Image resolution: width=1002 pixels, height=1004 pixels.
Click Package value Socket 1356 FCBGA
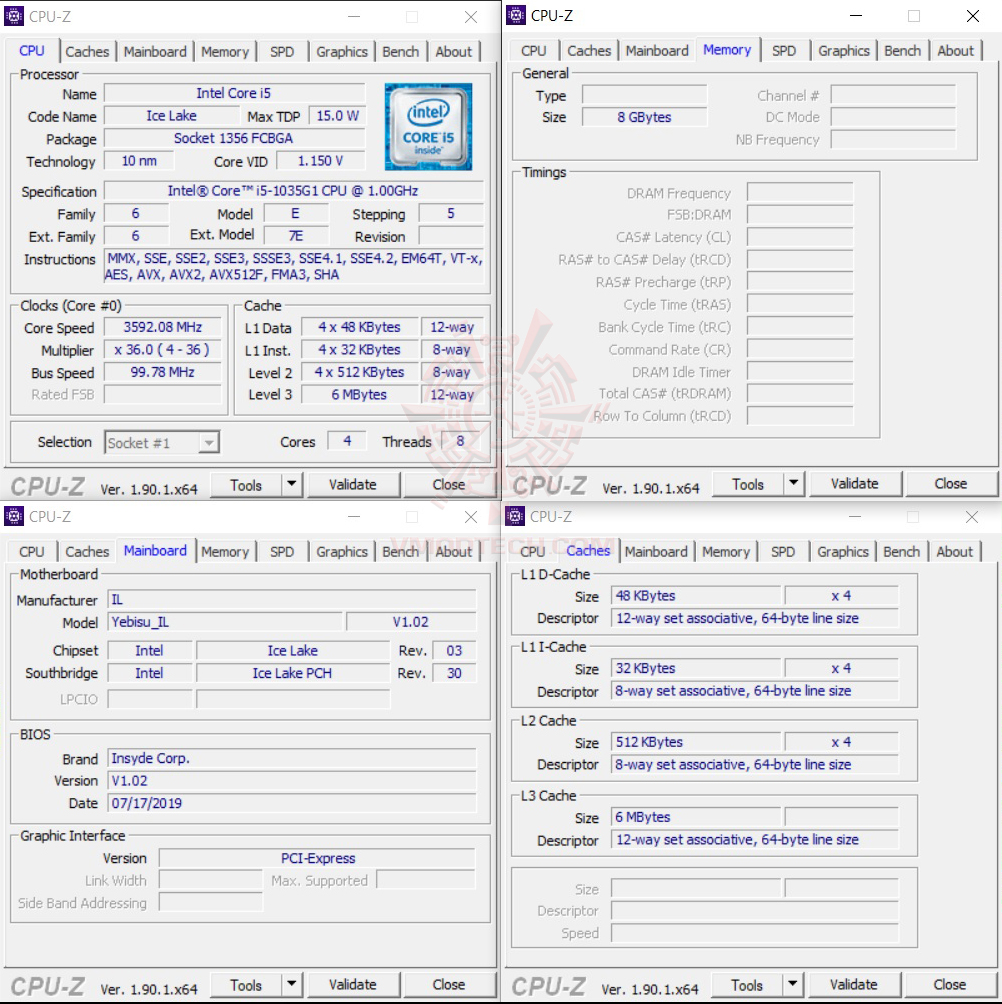point(234,138)
